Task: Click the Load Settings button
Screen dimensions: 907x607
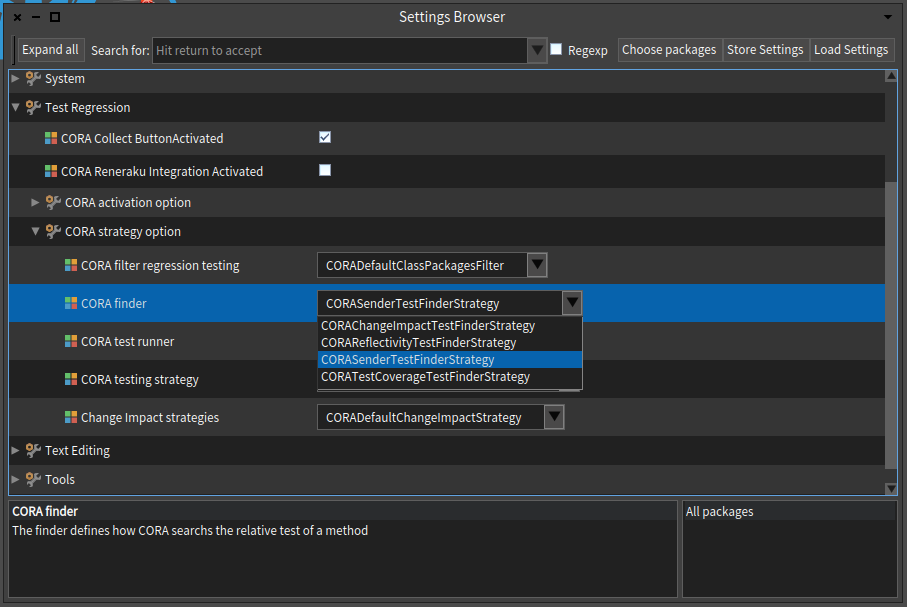Action: click(851, 50)
